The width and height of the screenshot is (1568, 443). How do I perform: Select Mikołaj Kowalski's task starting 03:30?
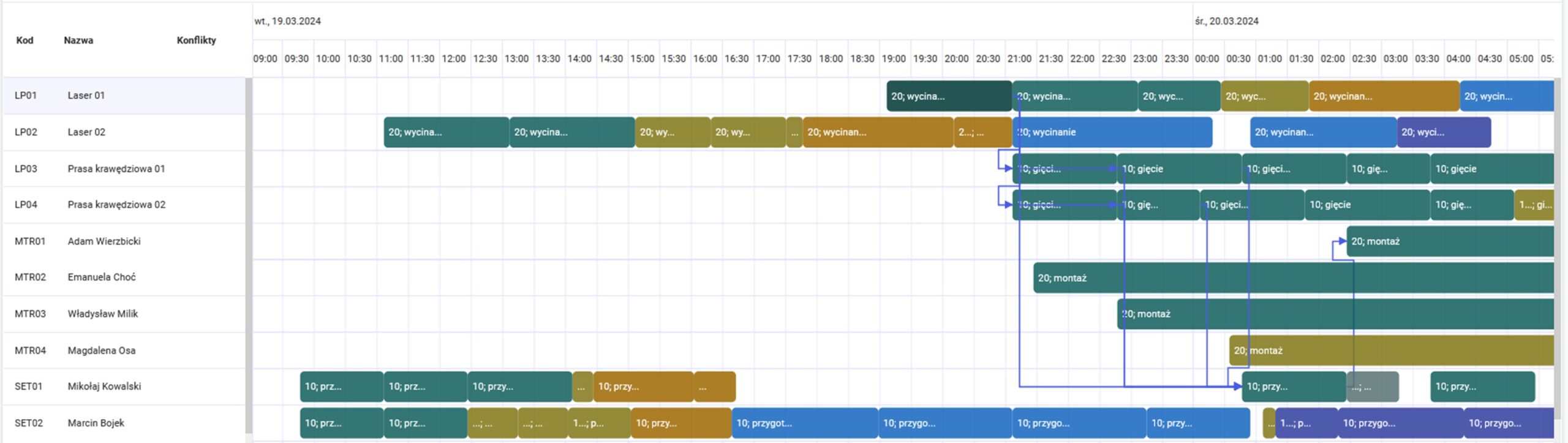click(x=1483, y=387)
